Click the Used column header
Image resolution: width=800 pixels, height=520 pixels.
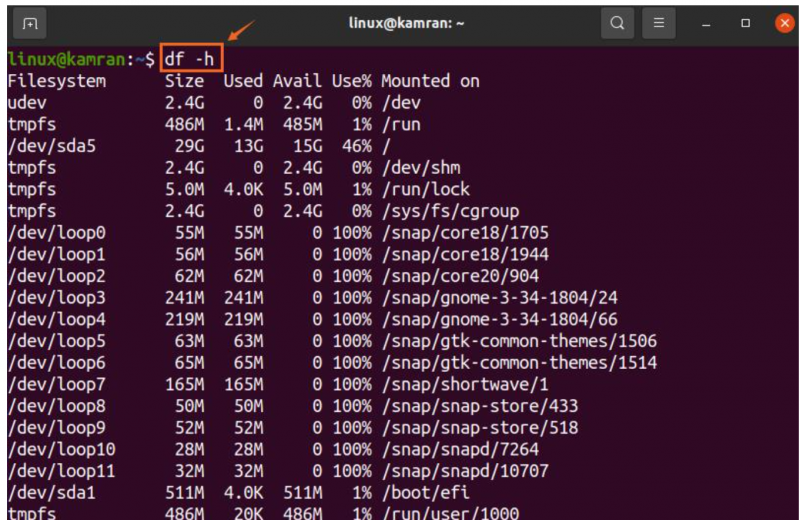tap(243, 81)
